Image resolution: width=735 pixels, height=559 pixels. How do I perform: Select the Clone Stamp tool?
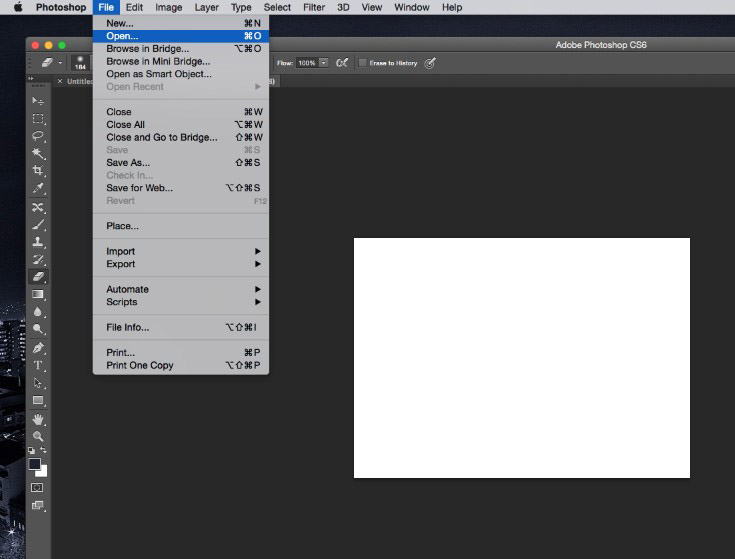(38, 242)
